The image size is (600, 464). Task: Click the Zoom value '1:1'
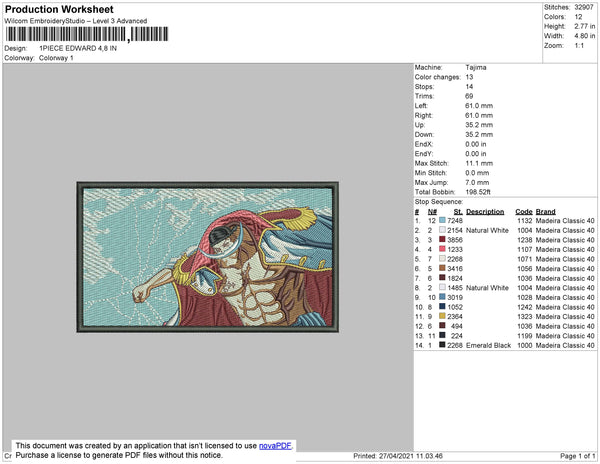tap(579, 46)
